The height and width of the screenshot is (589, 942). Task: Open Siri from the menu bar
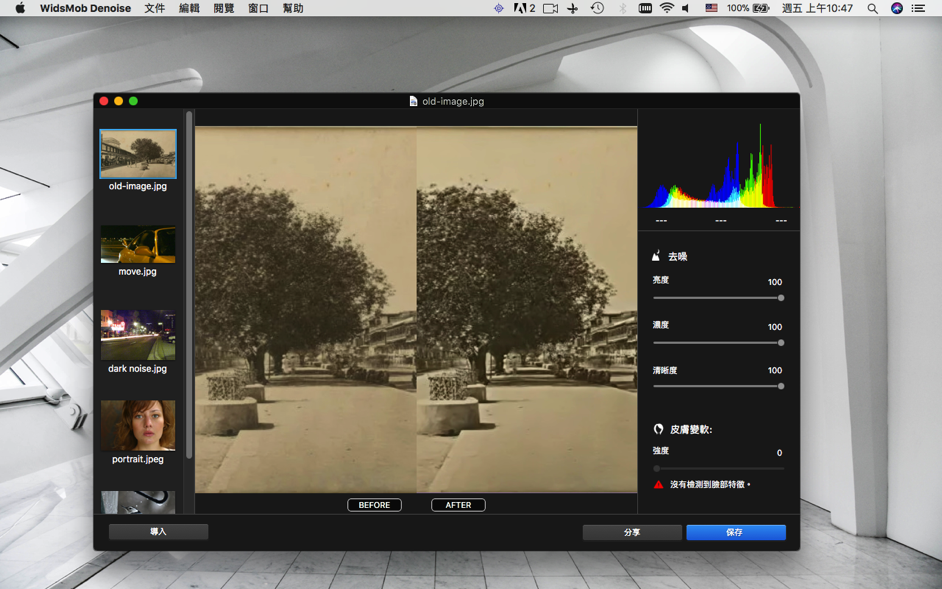tap(897, 8)
